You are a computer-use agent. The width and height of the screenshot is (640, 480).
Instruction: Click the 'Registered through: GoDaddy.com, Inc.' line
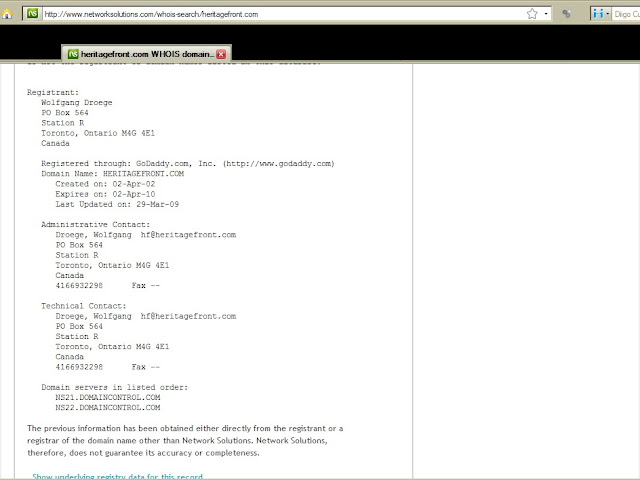[x=188, y=164]
